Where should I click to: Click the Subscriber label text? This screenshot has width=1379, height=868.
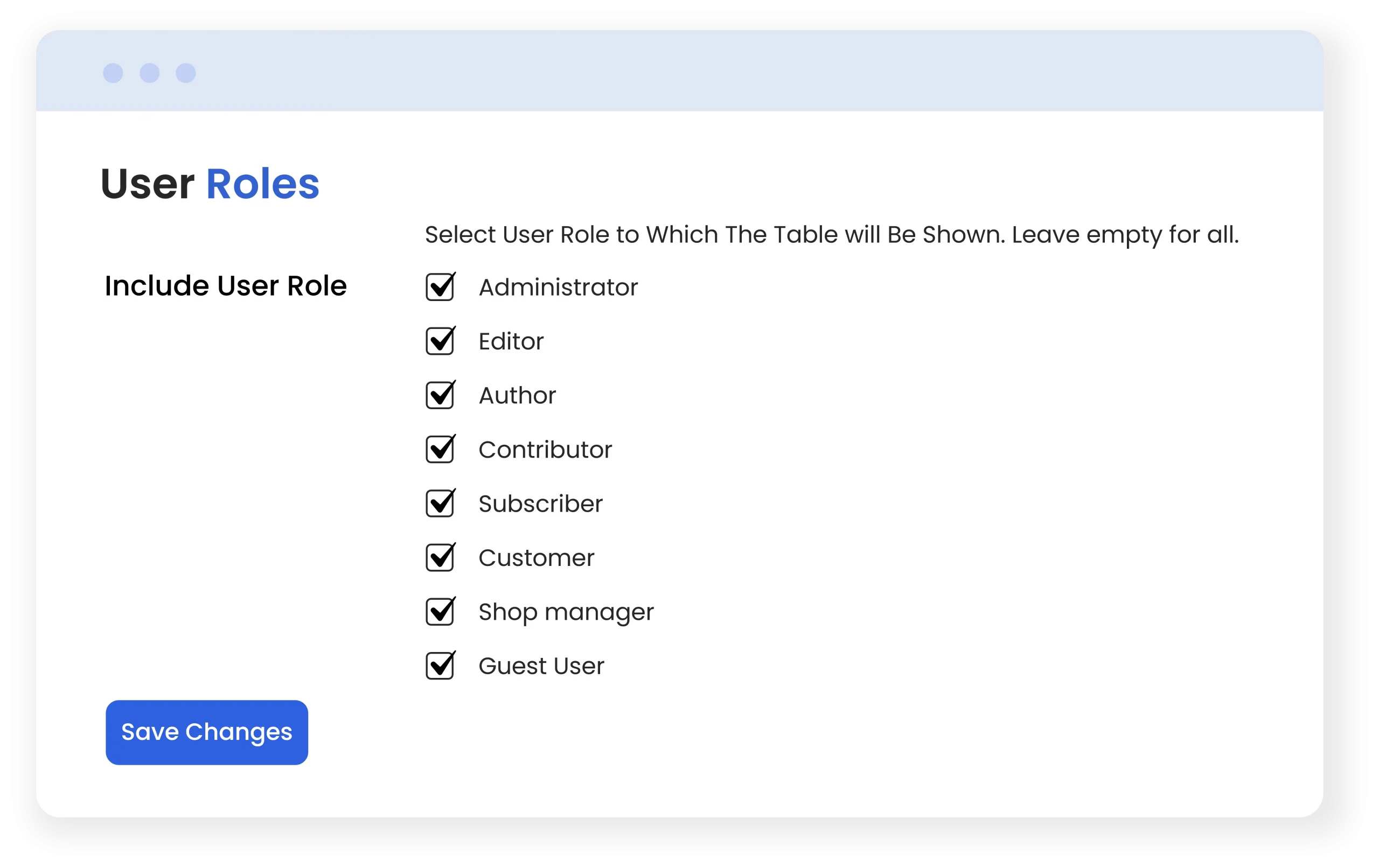click(541, 504)
